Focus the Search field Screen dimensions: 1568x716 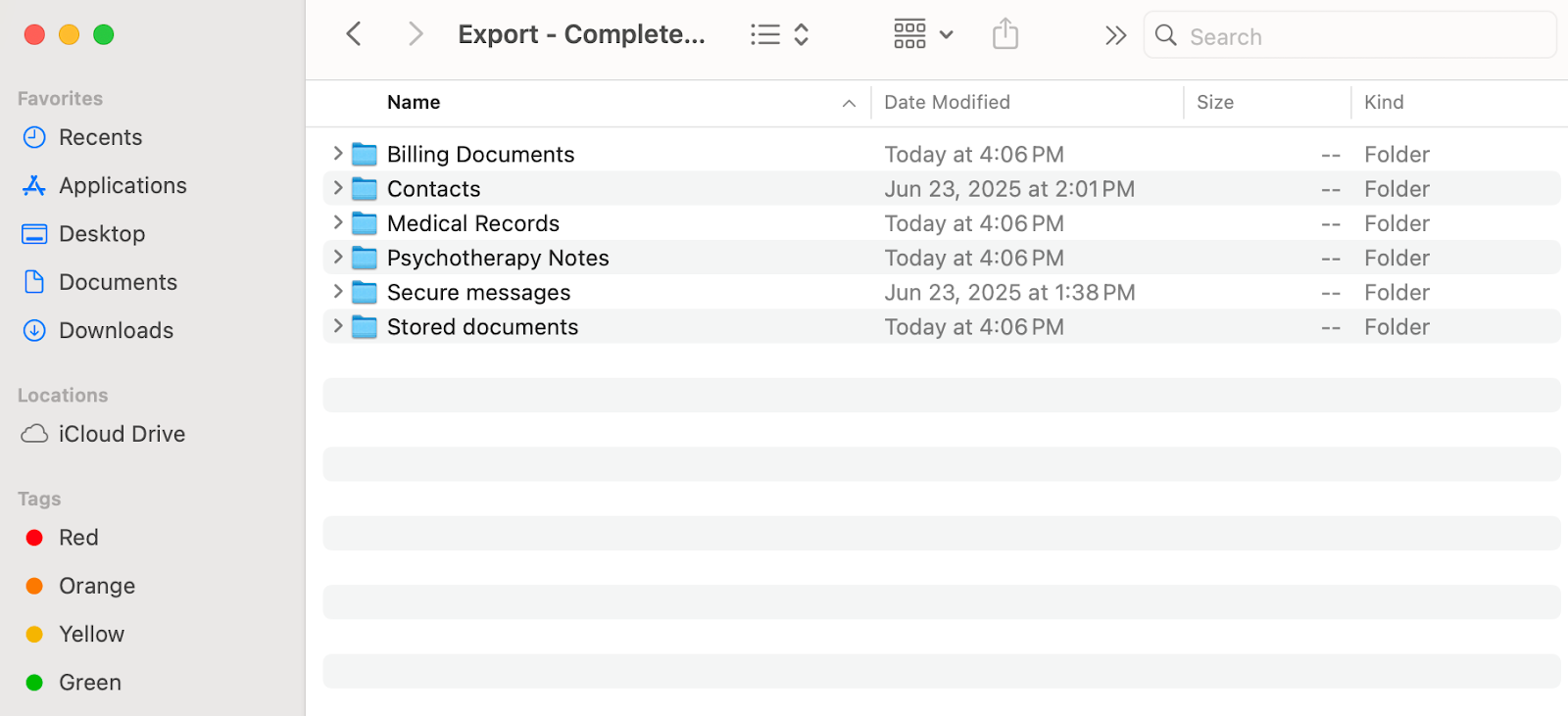[1349, 35]
